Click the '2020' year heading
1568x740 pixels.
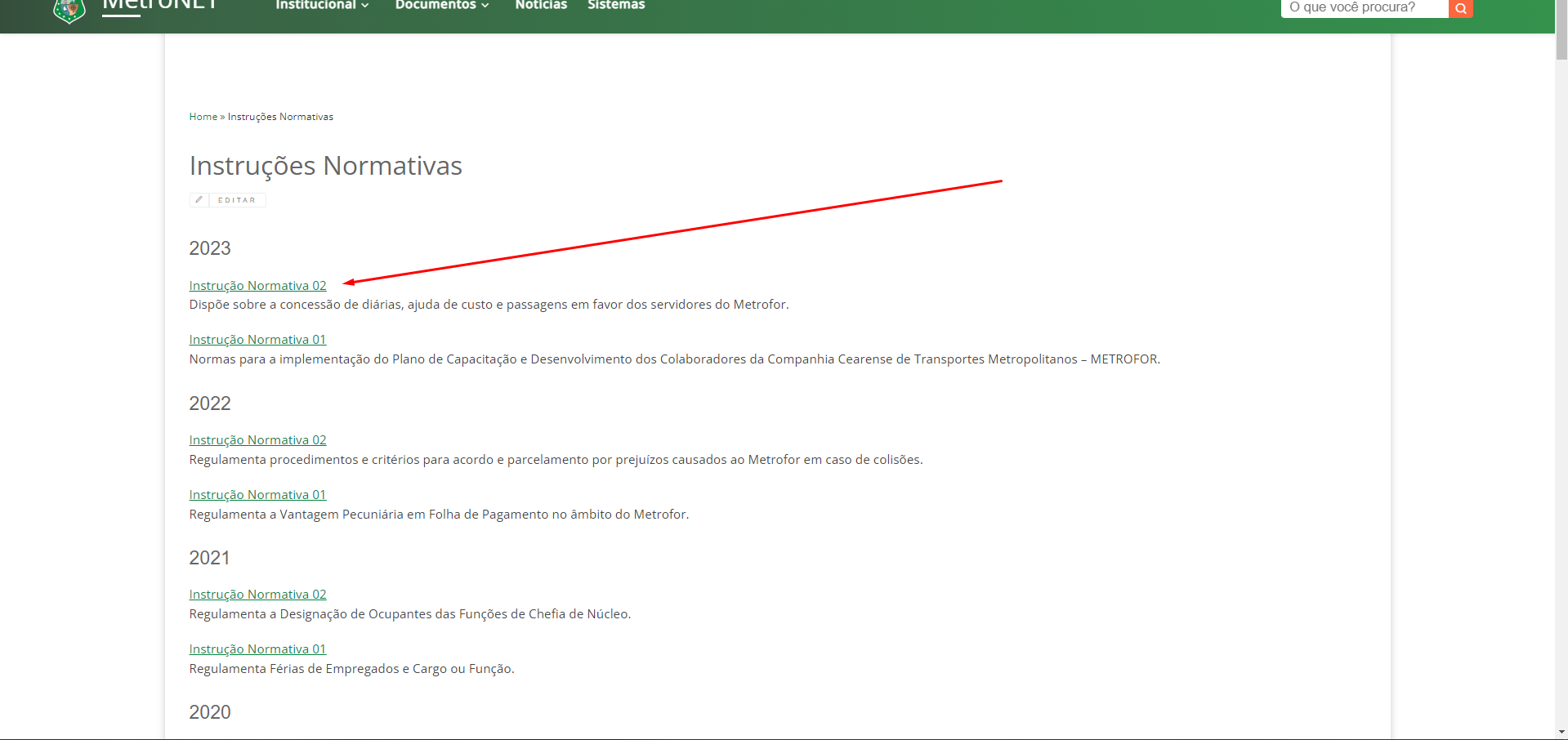click(210, 712)
